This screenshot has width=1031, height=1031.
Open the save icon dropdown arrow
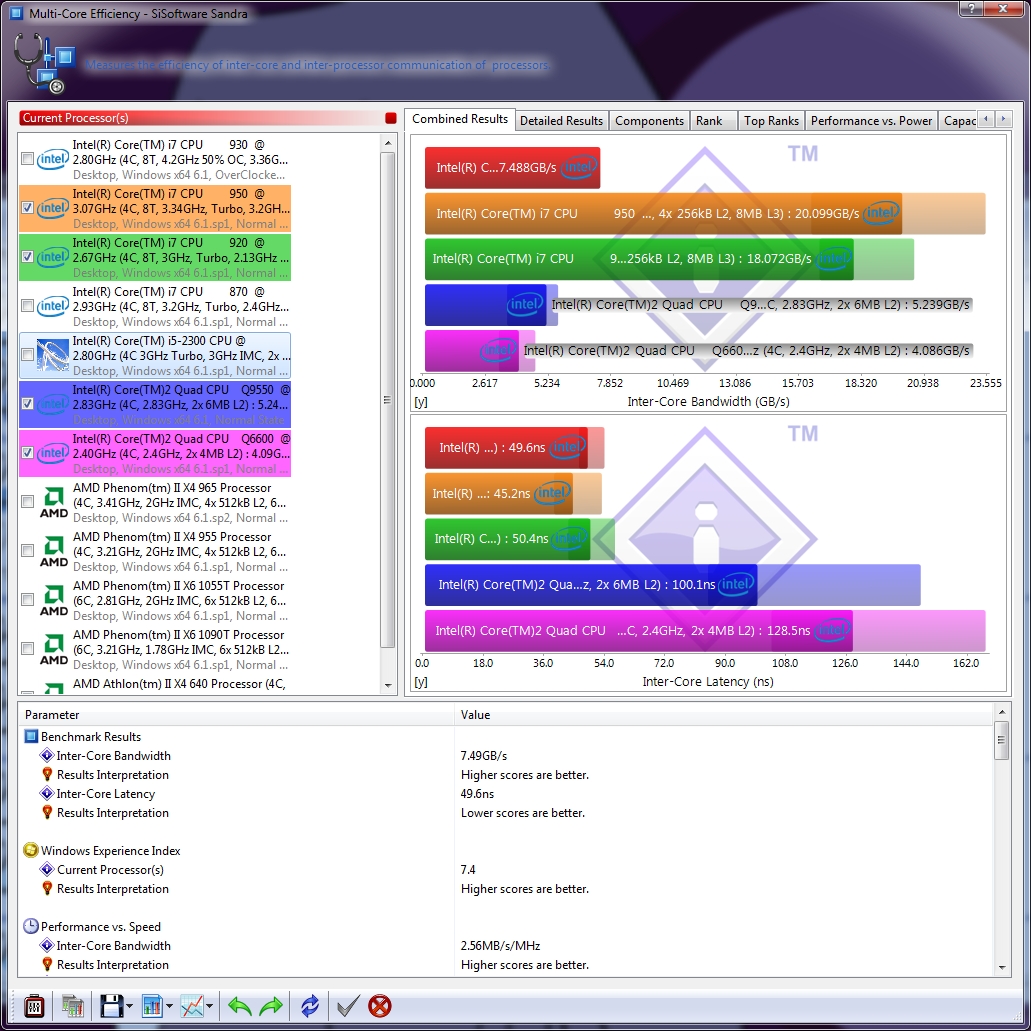coord(130,1006)
